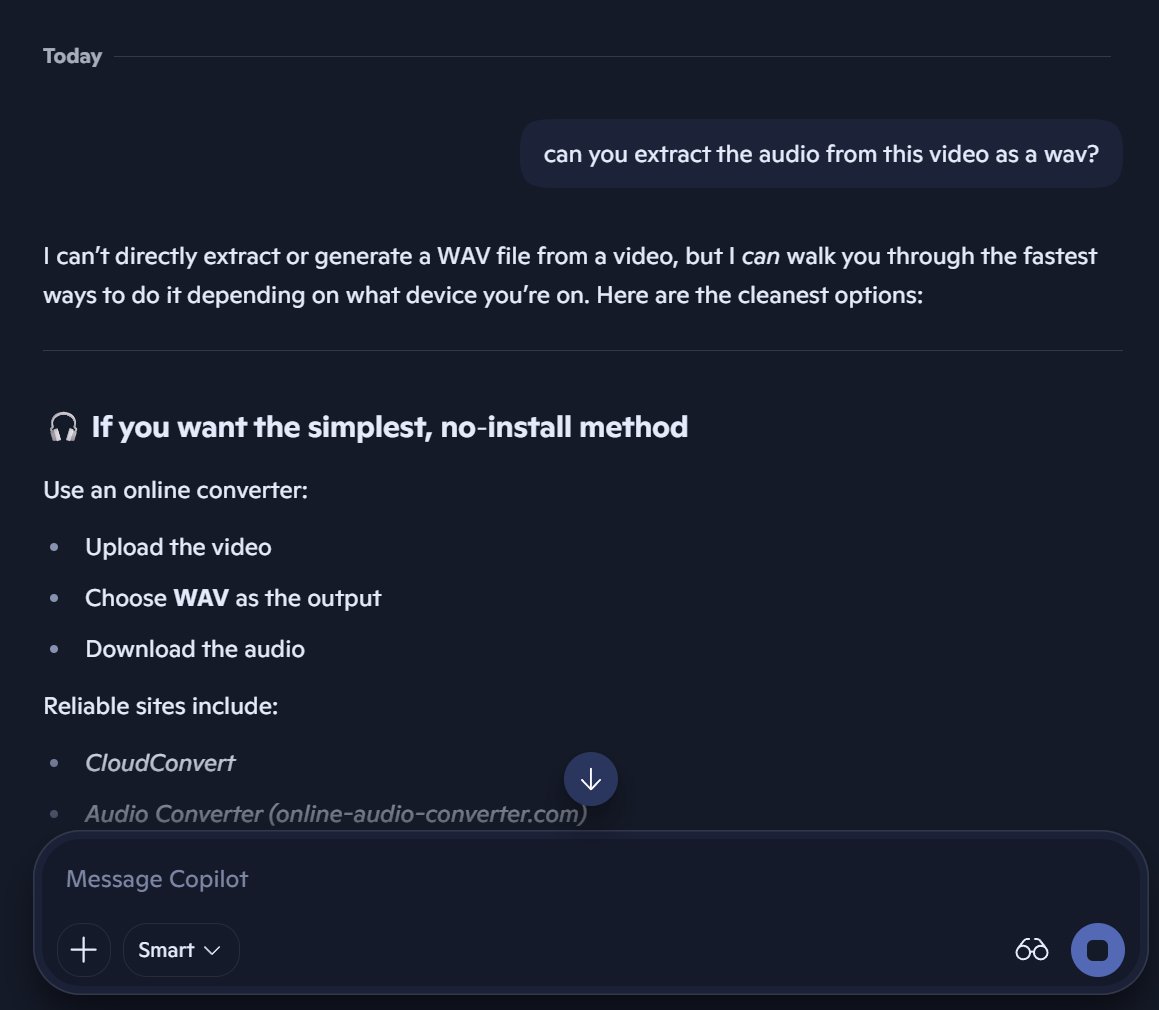
Task: Click the 'Download the audio' bullet
Action: (195, 649)
